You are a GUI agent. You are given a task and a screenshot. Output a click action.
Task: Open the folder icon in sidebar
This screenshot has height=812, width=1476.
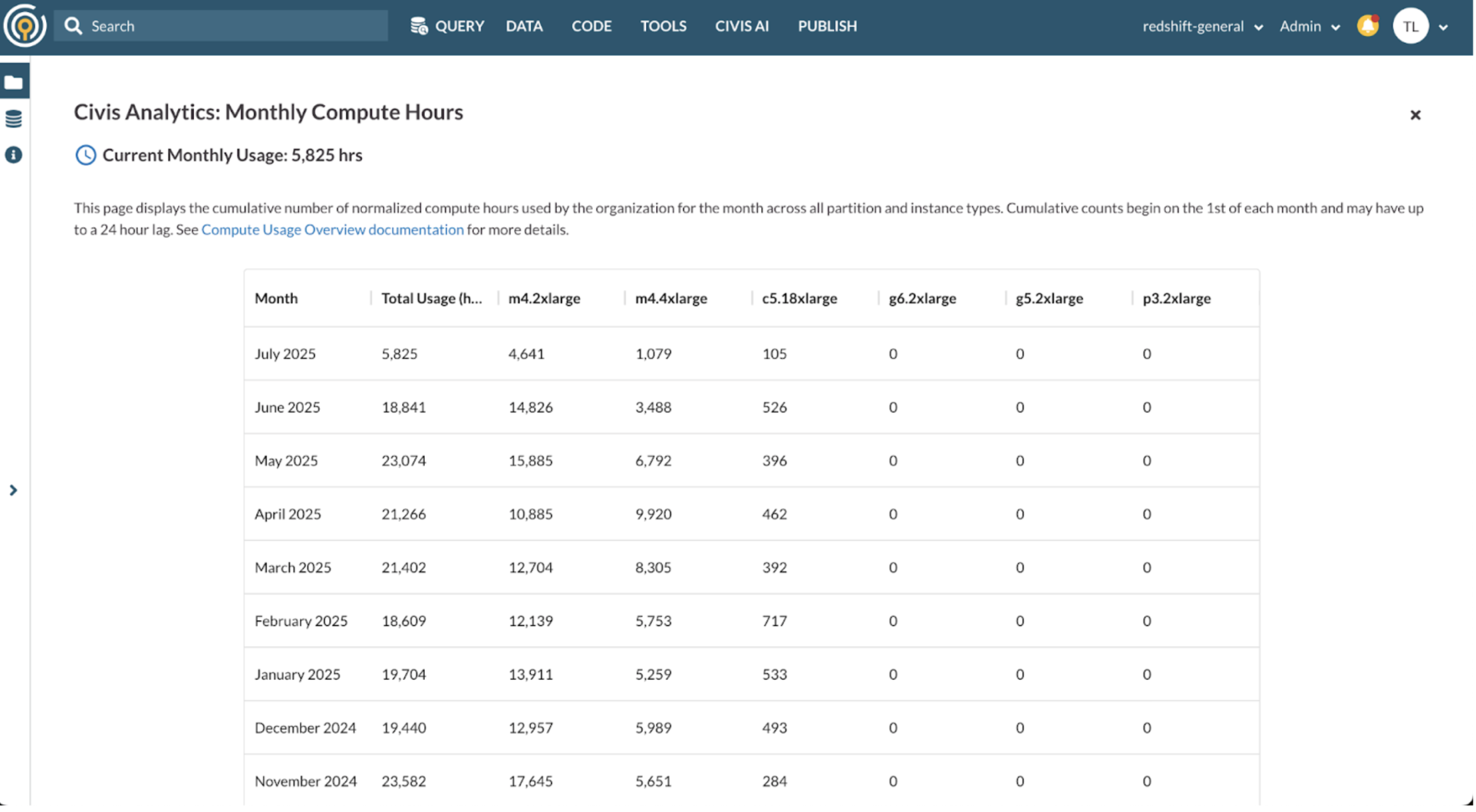(13, 82)
